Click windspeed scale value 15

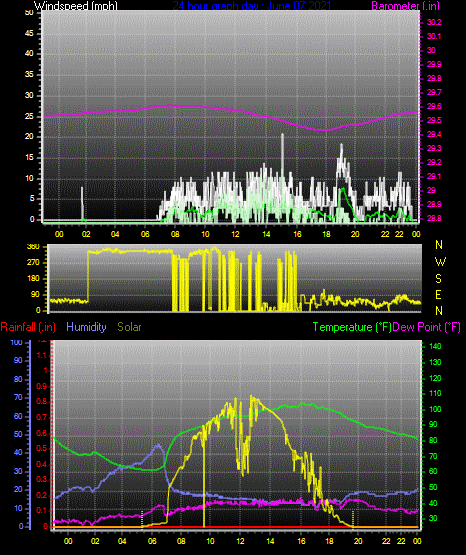tap(29, 158)
